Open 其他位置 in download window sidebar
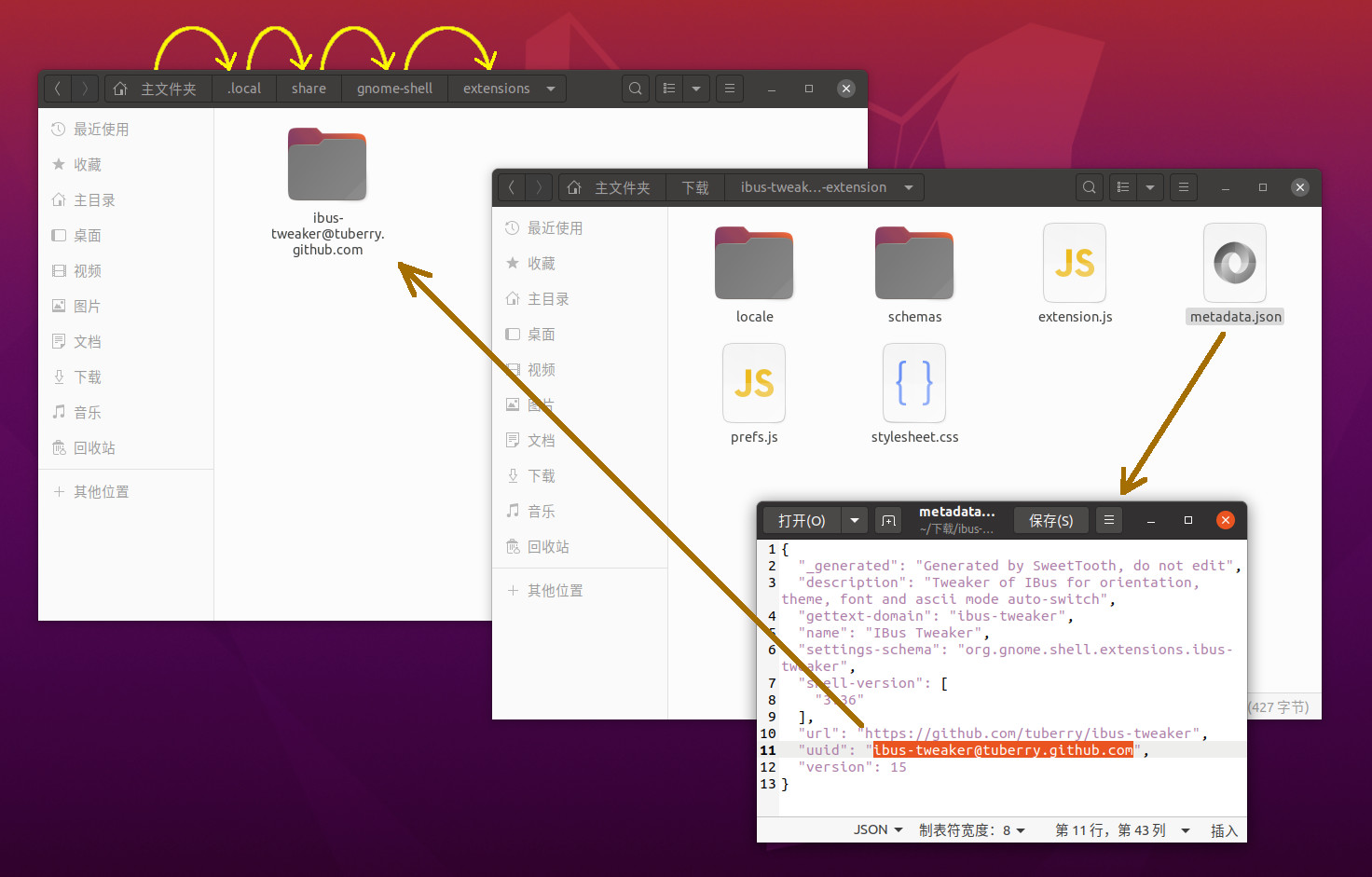 coord(580,591)
